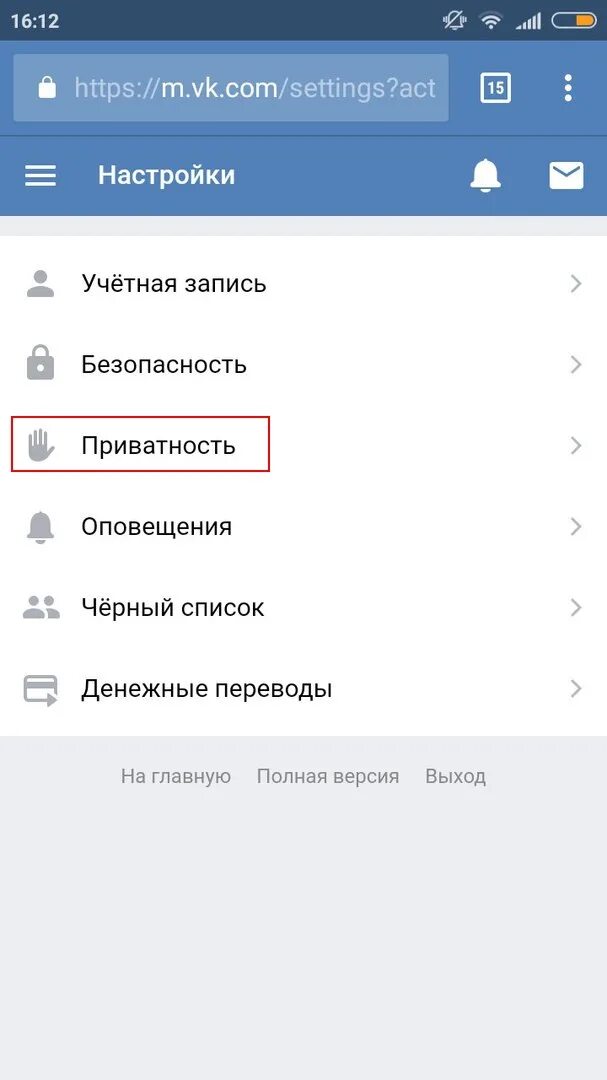The width and height of the screenshot is (607, 1080).
Task: Tap the card icon beside Денежные переводы
Action: [x=41, y=689]
